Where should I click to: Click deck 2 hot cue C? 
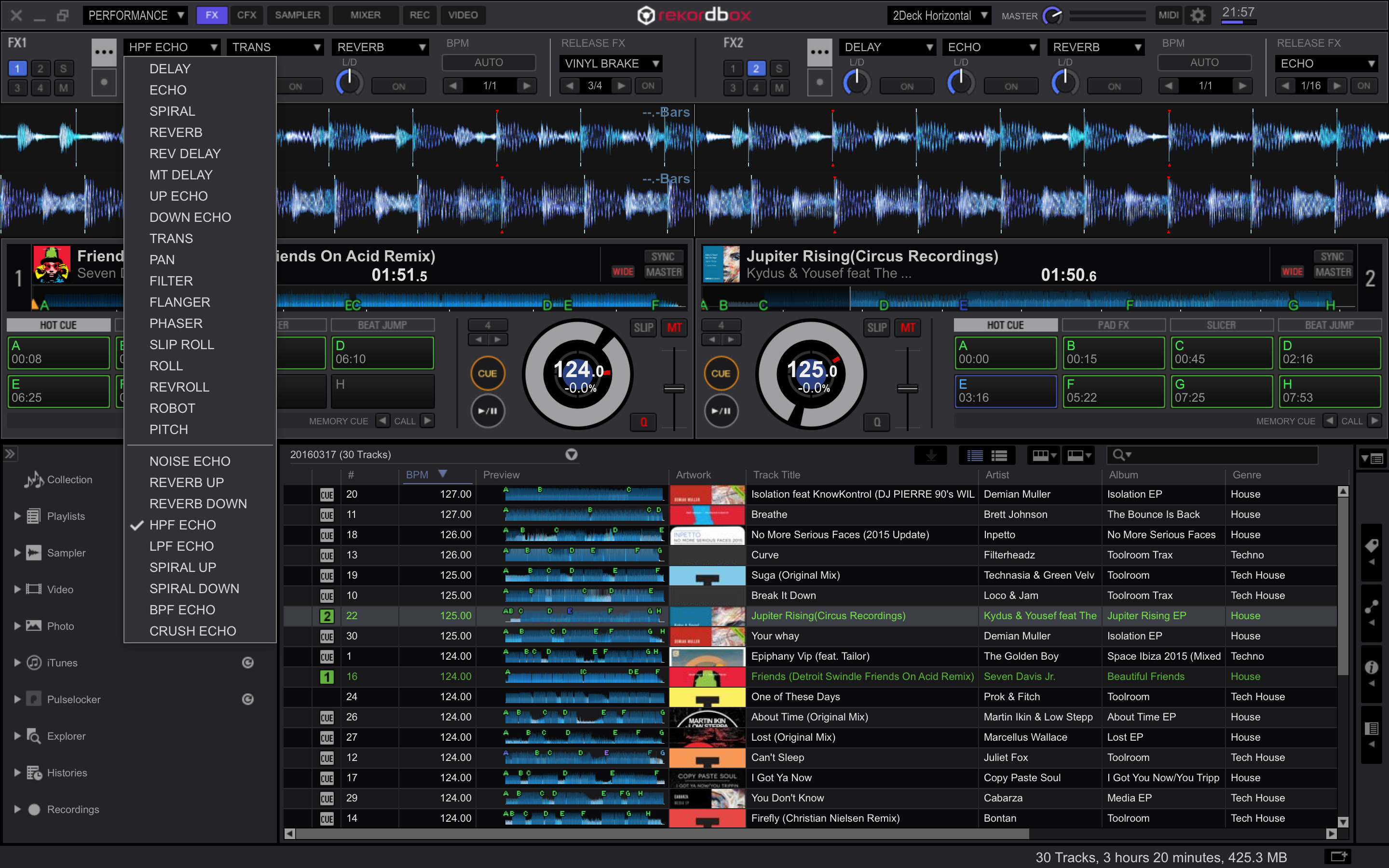point(1221,352)
